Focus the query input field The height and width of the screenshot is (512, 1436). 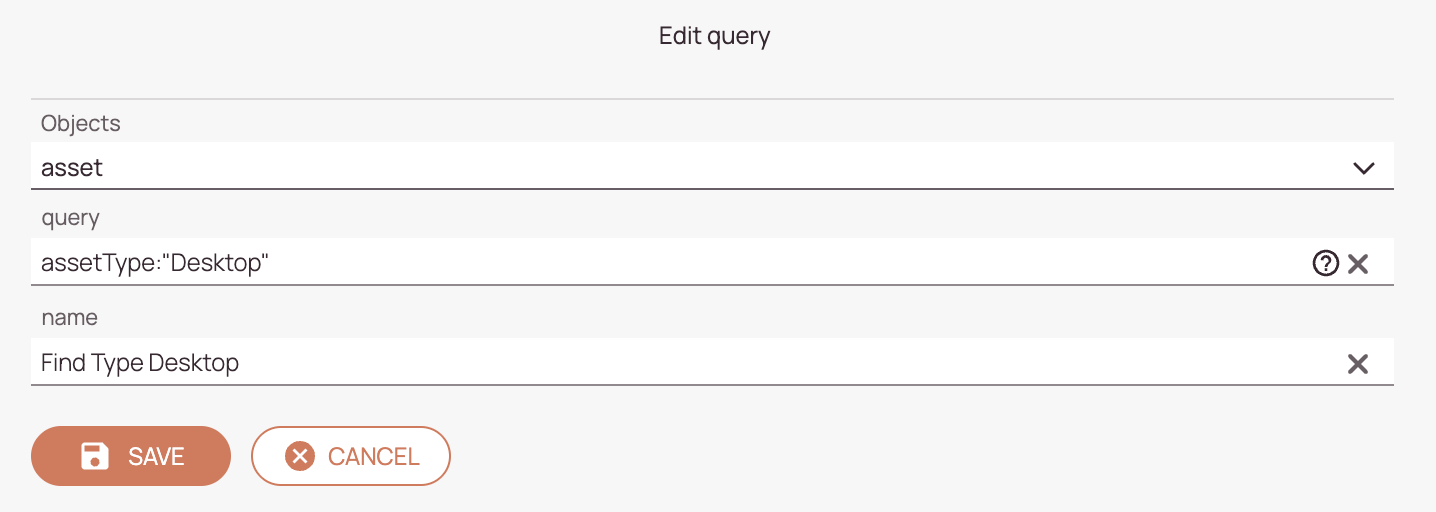[x=670, y=263]
